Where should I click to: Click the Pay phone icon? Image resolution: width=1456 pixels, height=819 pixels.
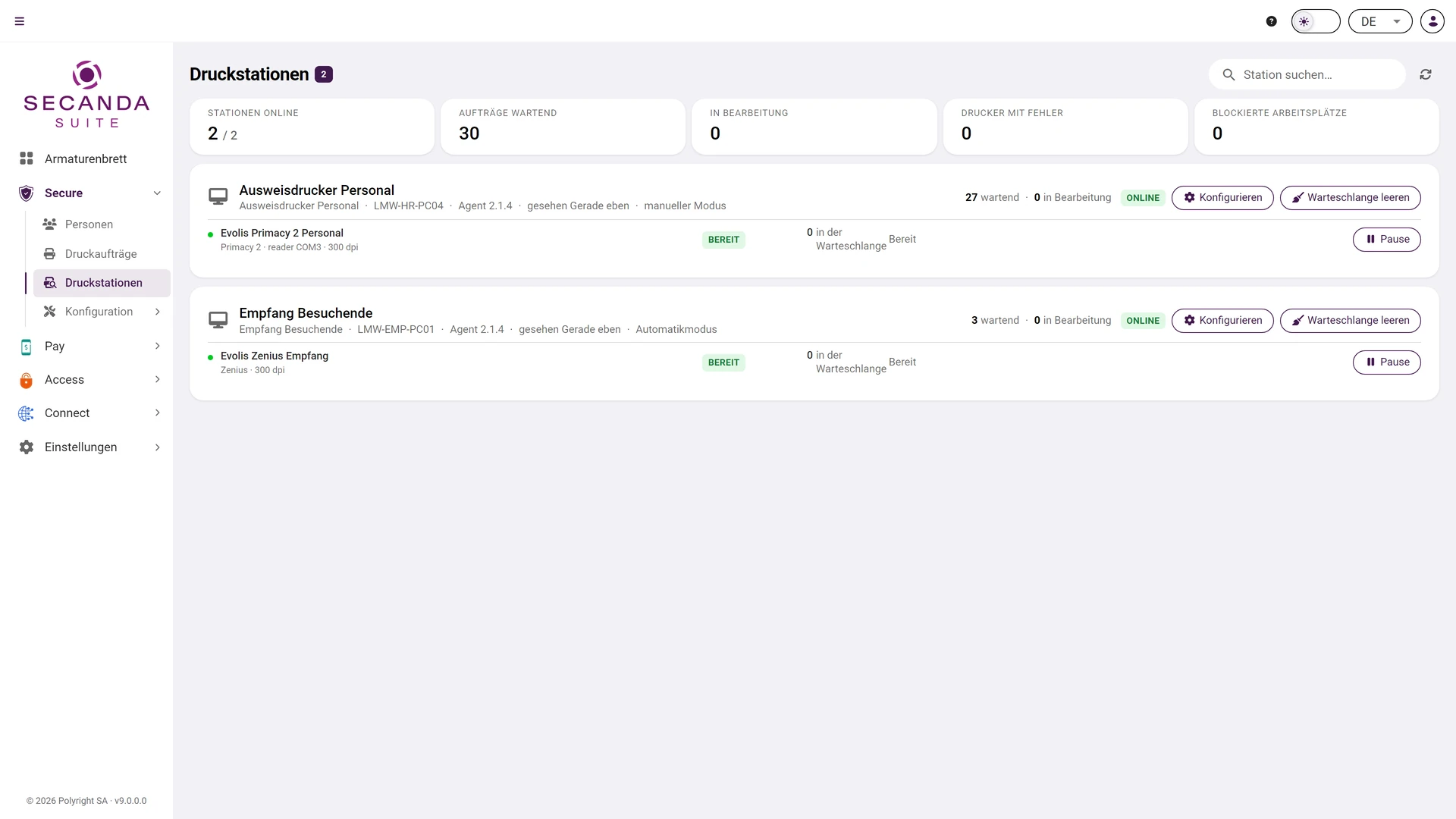pos(27,347)
